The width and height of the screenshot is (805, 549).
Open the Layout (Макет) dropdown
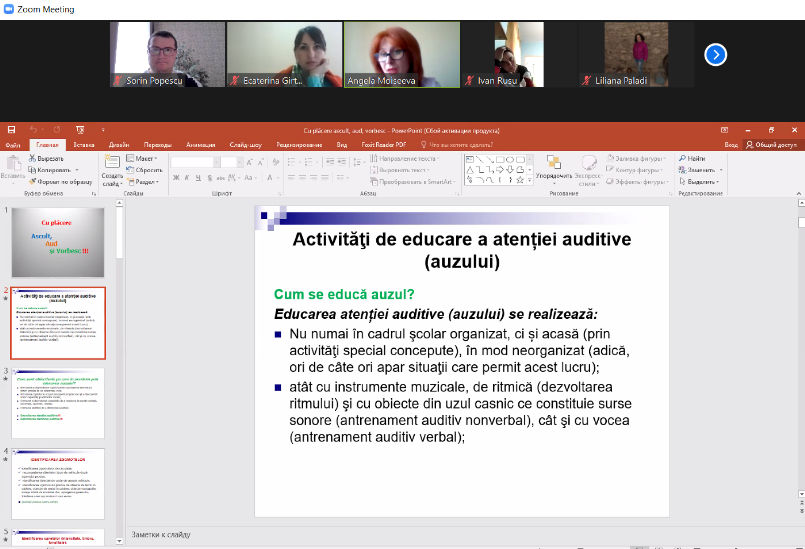point(143,159)
